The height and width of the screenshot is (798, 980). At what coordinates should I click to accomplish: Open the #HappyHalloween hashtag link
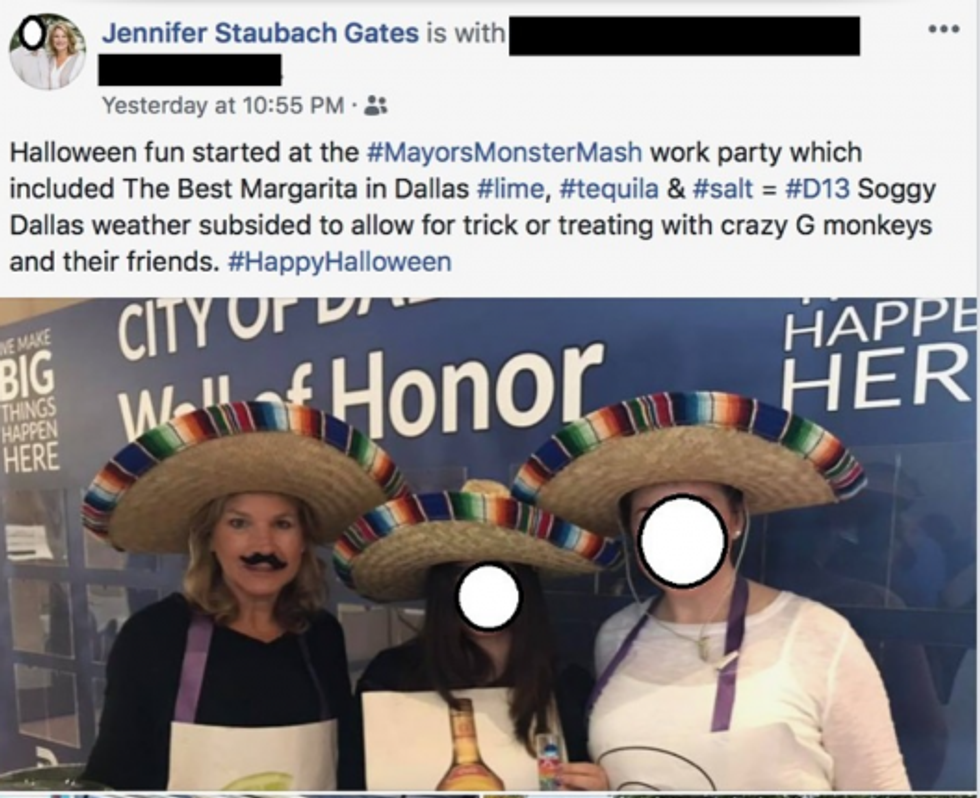340,262
